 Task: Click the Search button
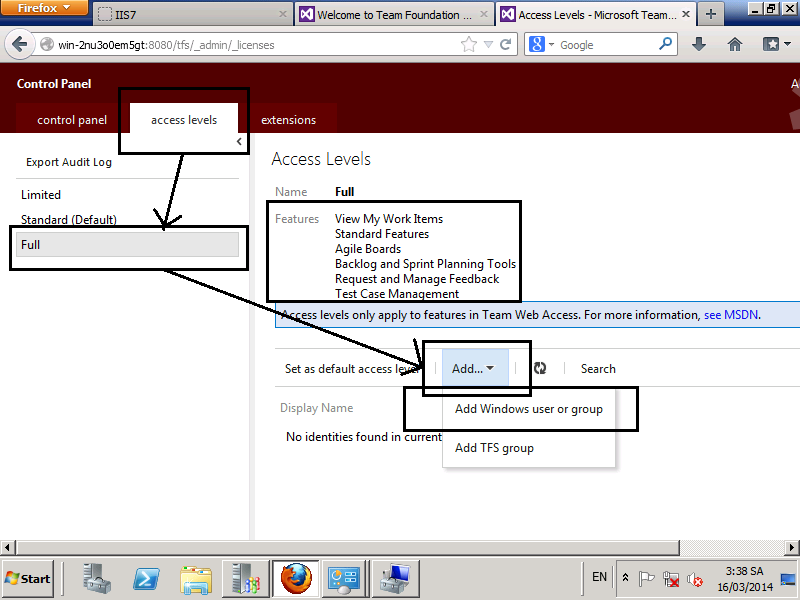click(x=598, y=368)
